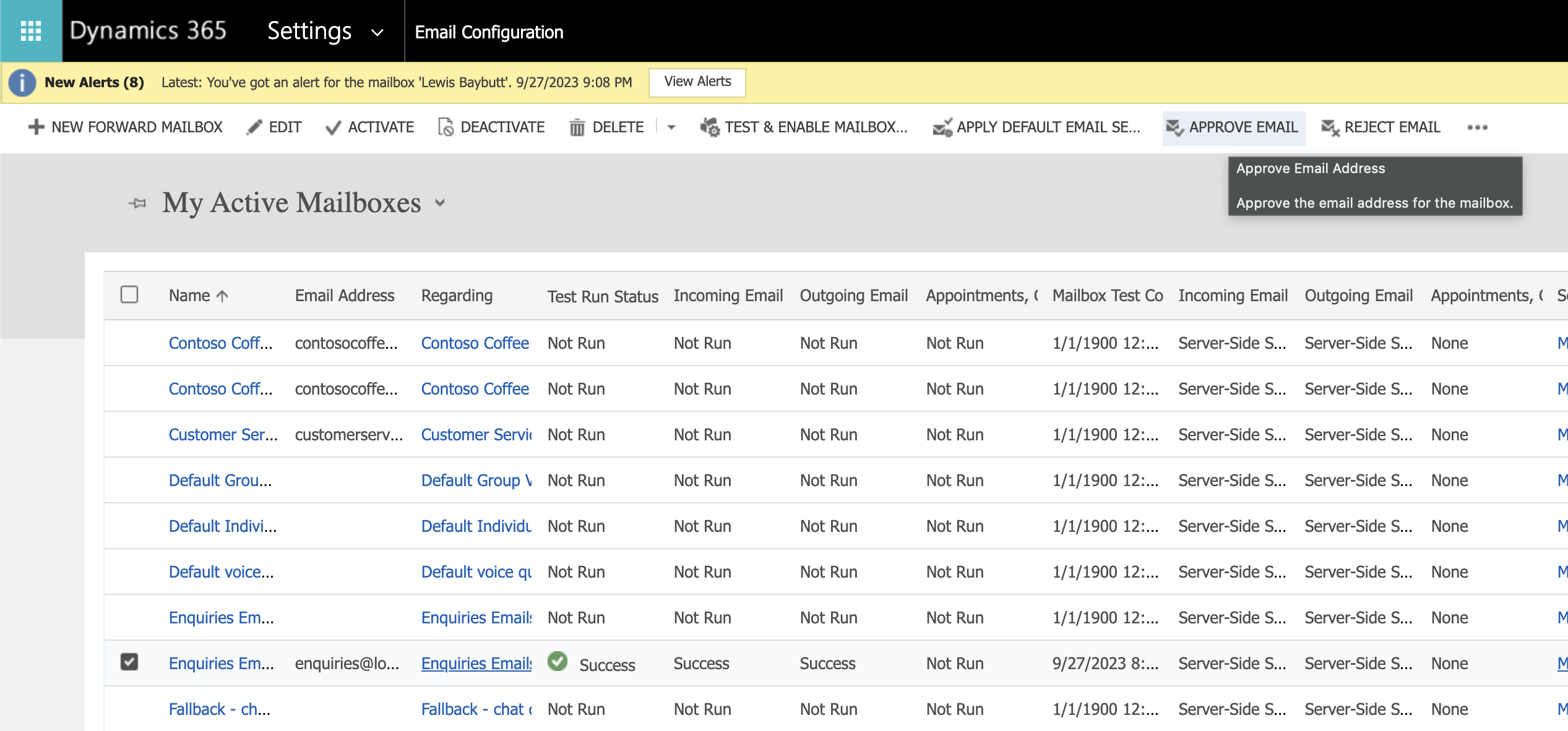
Task: Click the View Alerts button
Action: (697, 82)
